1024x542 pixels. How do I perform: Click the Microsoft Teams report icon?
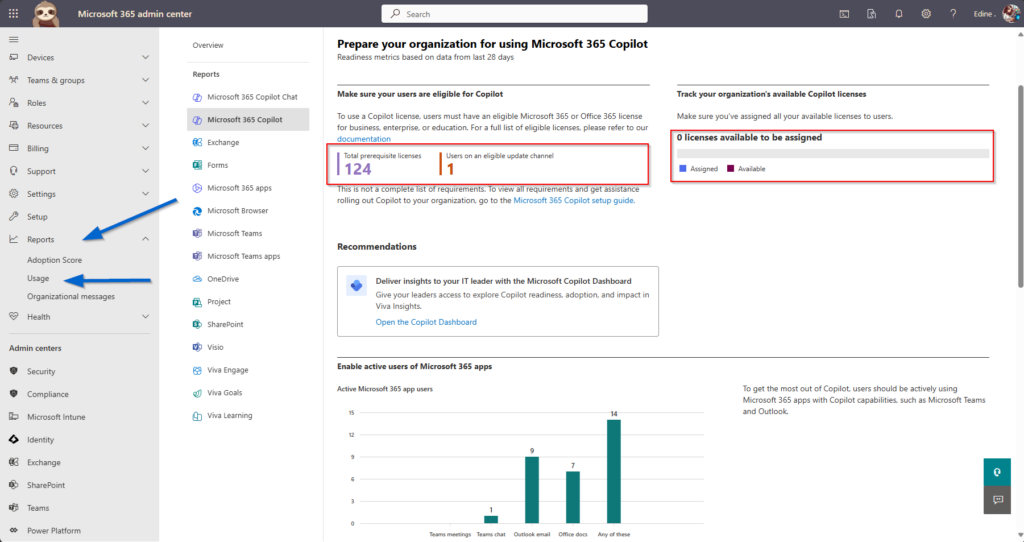coord(197,233)
